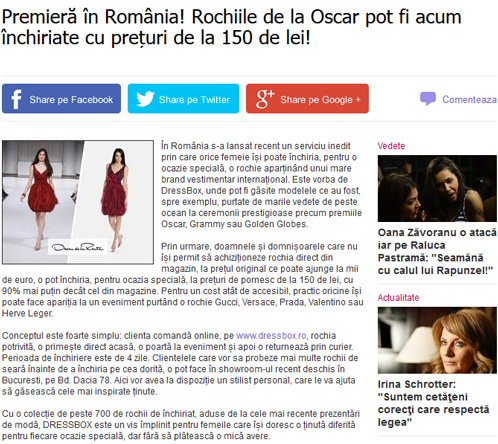The image size is (498, 444).
Task: Click the Google plus g+ icon
Action: [265, 99]
